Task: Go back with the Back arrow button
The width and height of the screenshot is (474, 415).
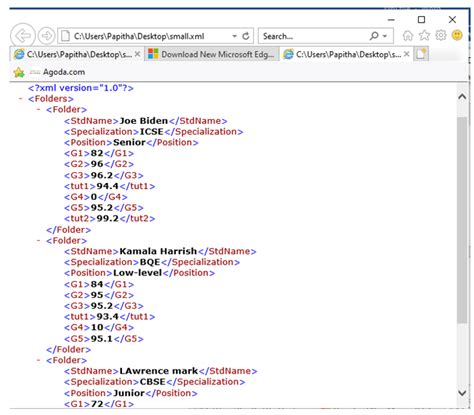Action: 23,35
